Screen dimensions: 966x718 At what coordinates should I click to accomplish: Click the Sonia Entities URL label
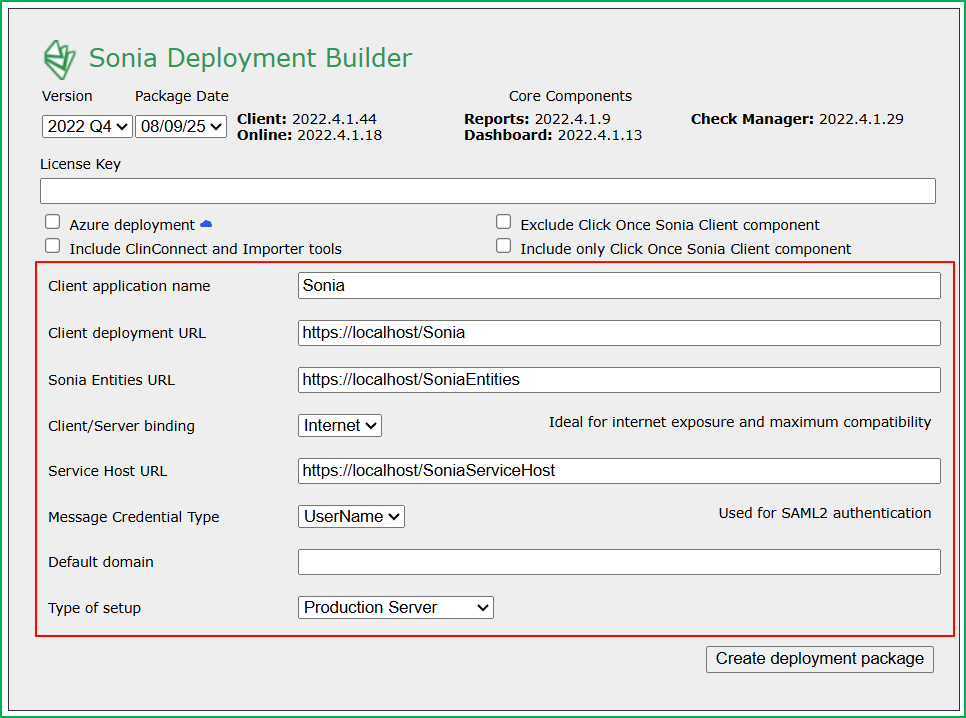point(112,380)
